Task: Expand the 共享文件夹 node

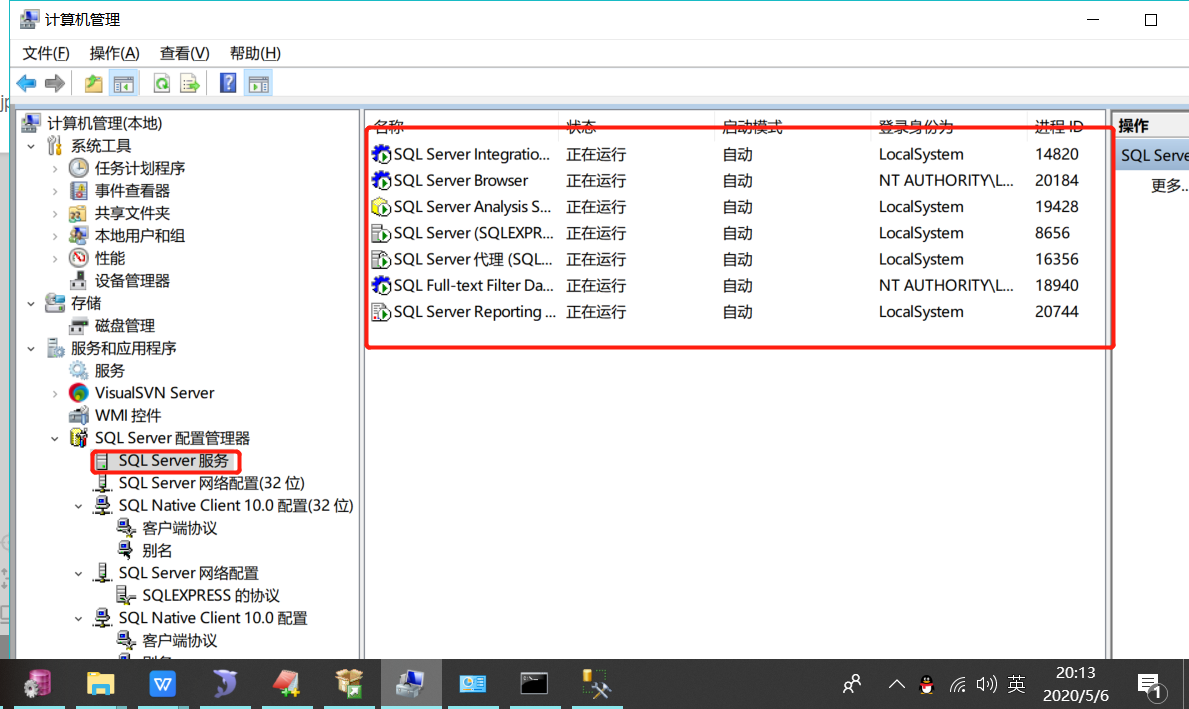Action: (55, 213)
